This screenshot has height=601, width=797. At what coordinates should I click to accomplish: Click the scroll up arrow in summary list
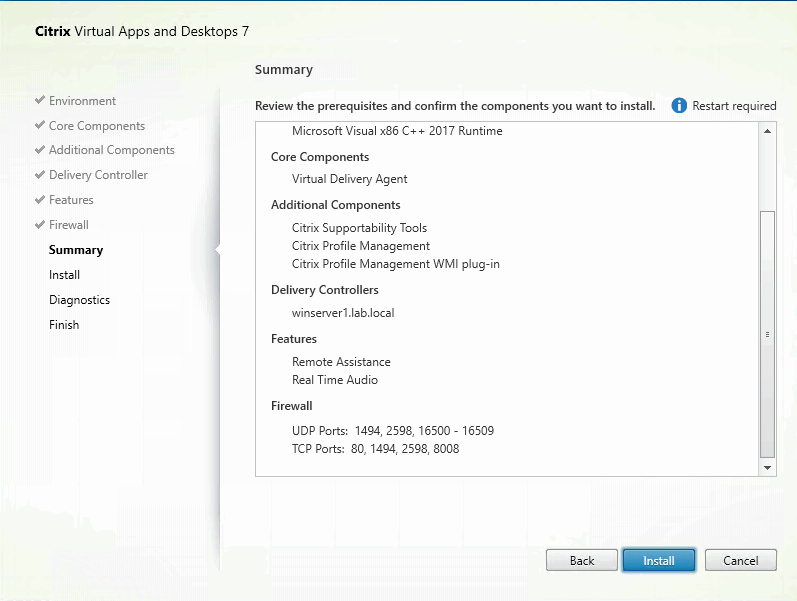click(x=768, y=131)
